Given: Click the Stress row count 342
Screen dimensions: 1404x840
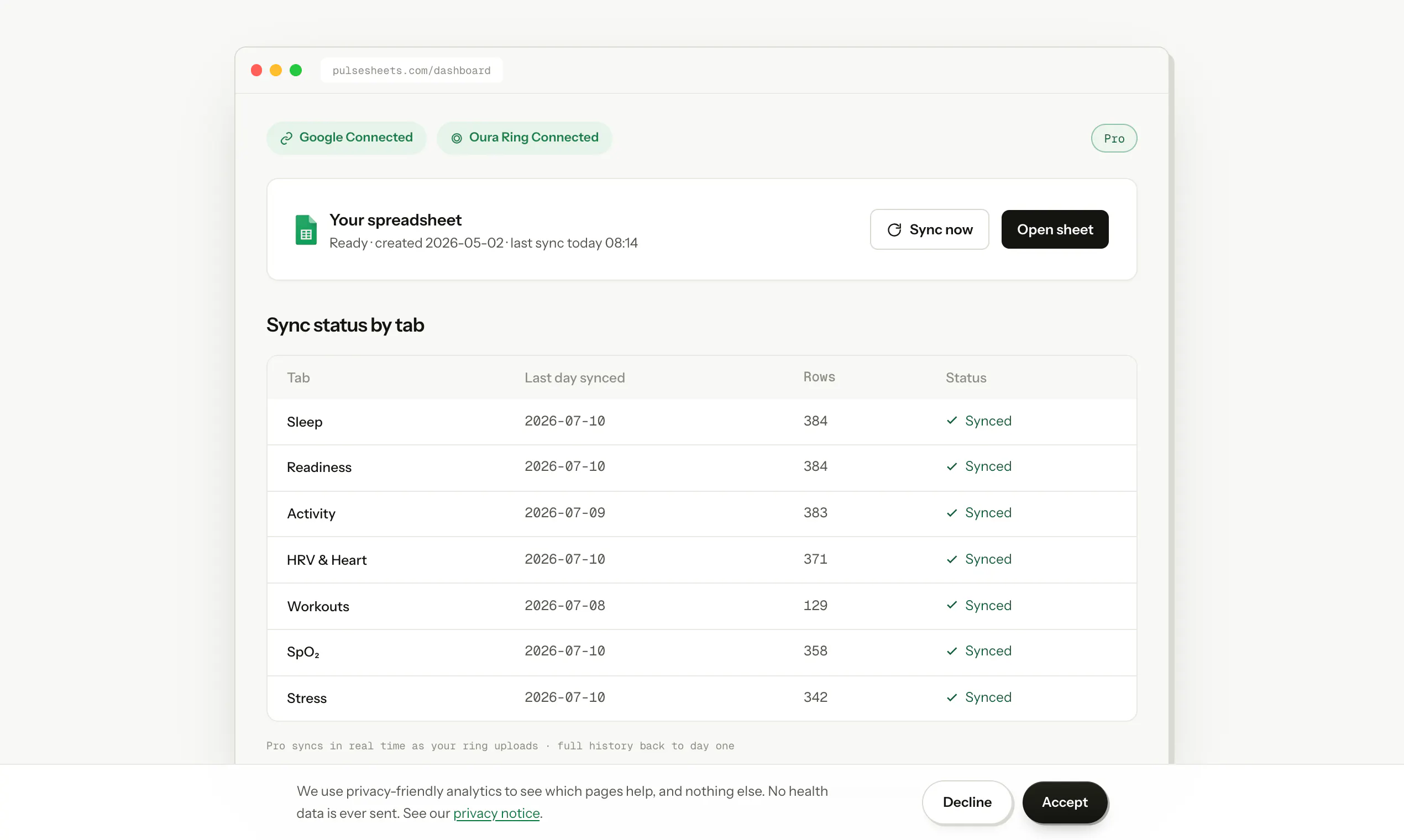Looking at the screenshot, I should point(815,697).
